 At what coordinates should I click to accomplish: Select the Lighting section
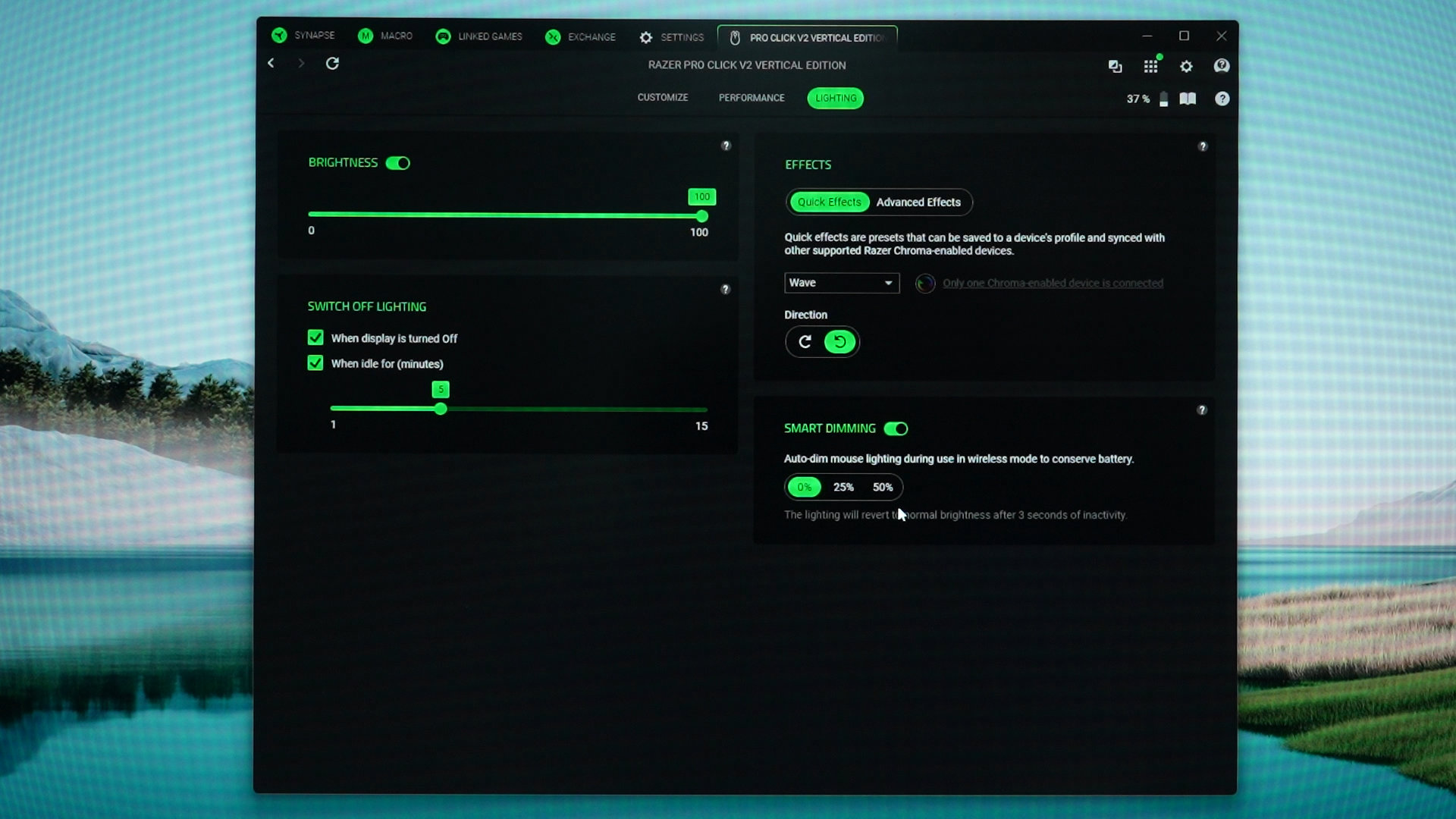click(835, 99)
